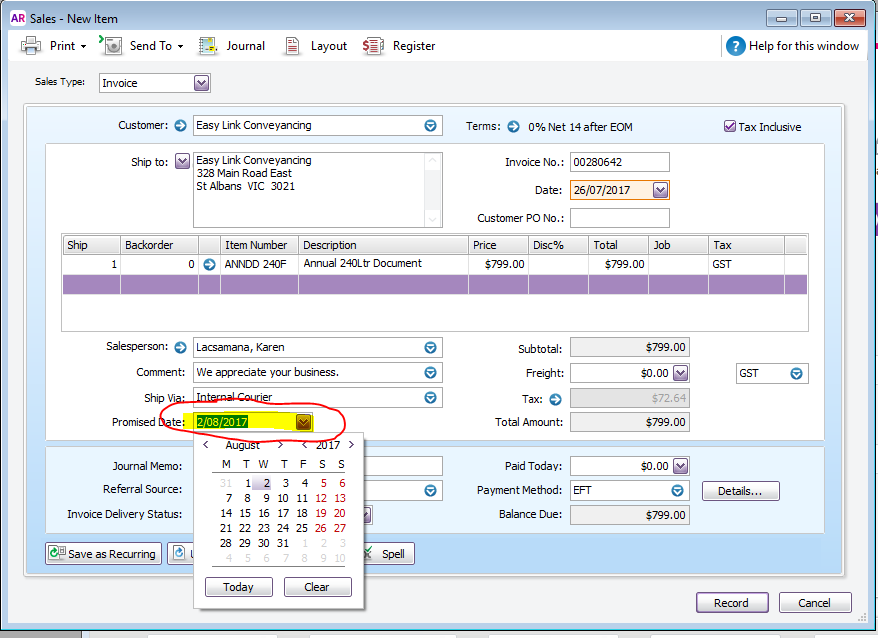The image size is (878, 638).
Task: Click the Terms zoom arrow icon
Action: pos(513,127)
